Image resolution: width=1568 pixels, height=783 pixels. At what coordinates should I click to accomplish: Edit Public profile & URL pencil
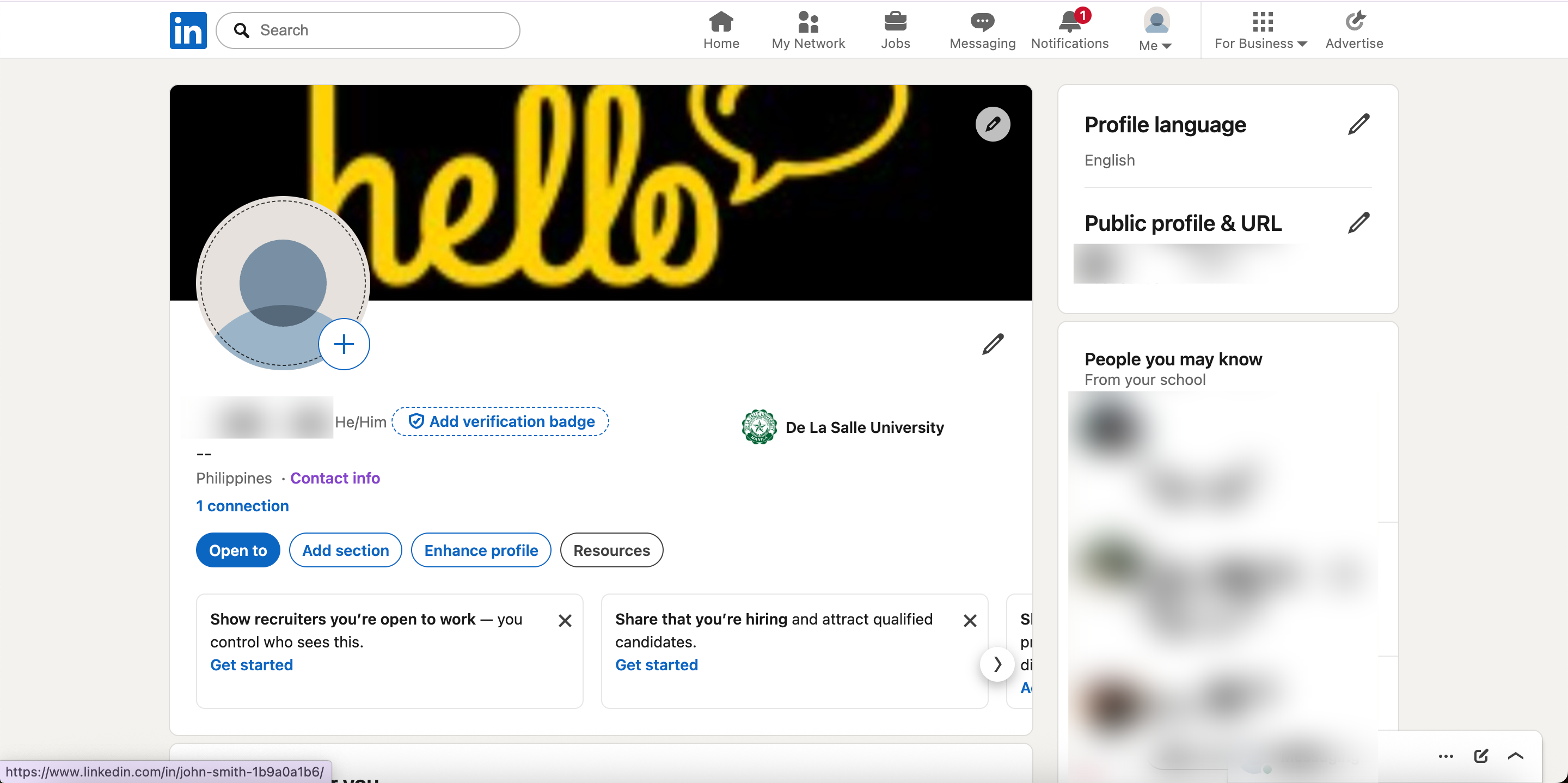point(1358,223)
